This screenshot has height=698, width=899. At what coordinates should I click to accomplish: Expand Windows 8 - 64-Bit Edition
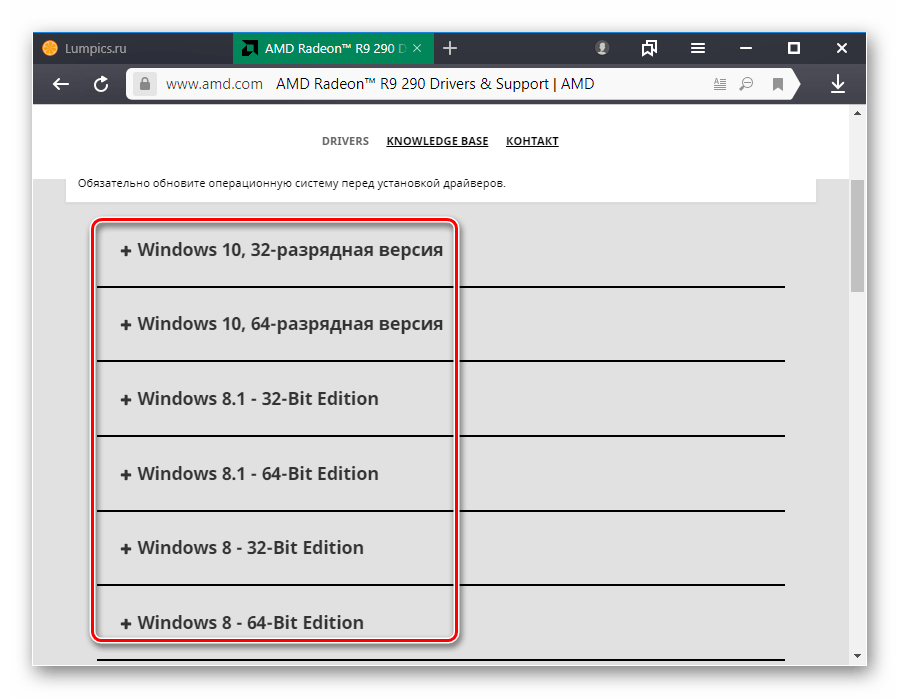(242, 623)
